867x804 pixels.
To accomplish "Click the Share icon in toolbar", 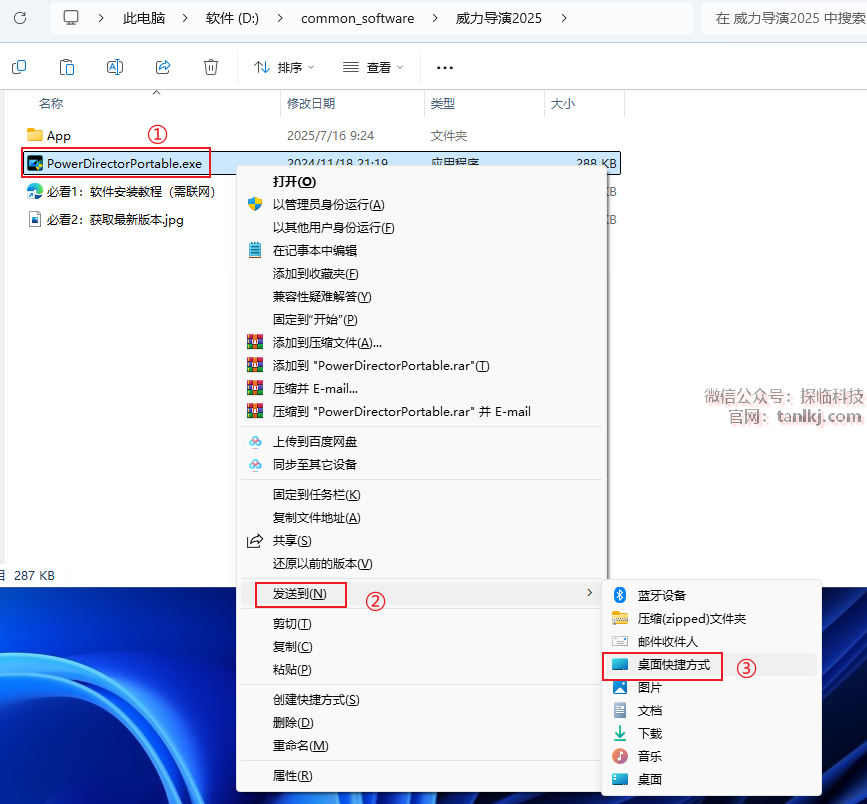I will [x=163, y=67].
